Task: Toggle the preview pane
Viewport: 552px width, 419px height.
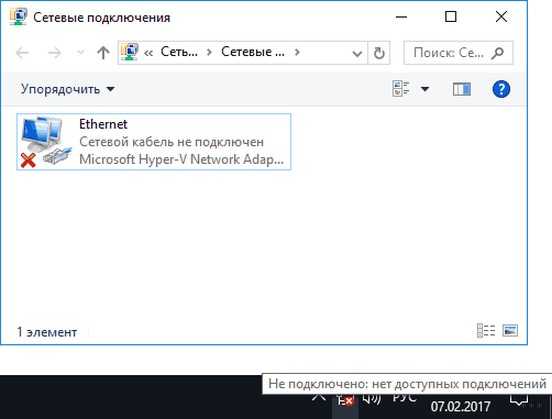Action: 462,89
